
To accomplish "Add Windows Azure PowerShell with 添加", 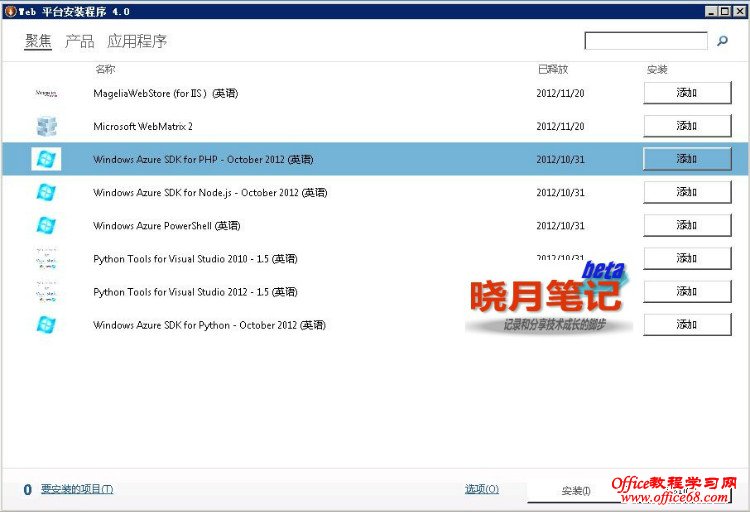I will tap(687, 225).
